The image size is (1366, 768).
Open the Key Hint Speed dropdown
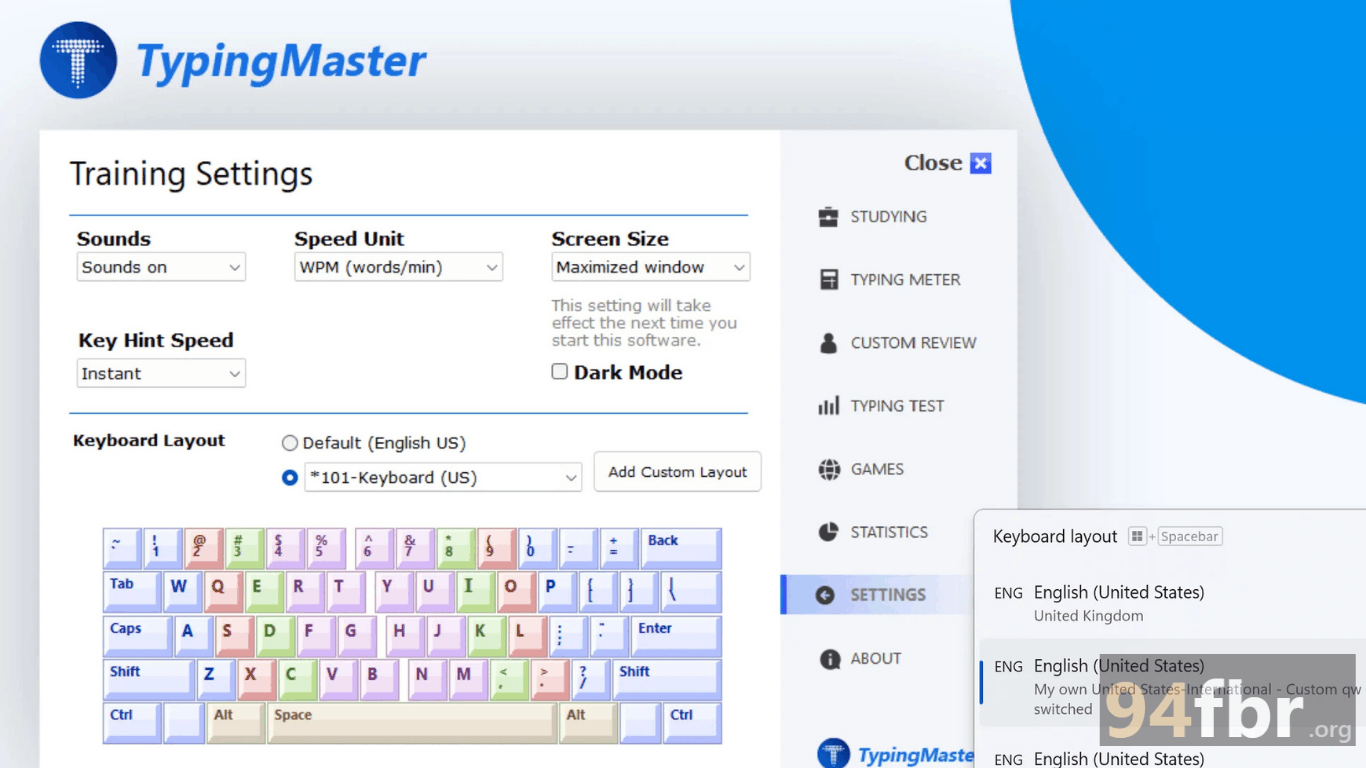(161, 374)
